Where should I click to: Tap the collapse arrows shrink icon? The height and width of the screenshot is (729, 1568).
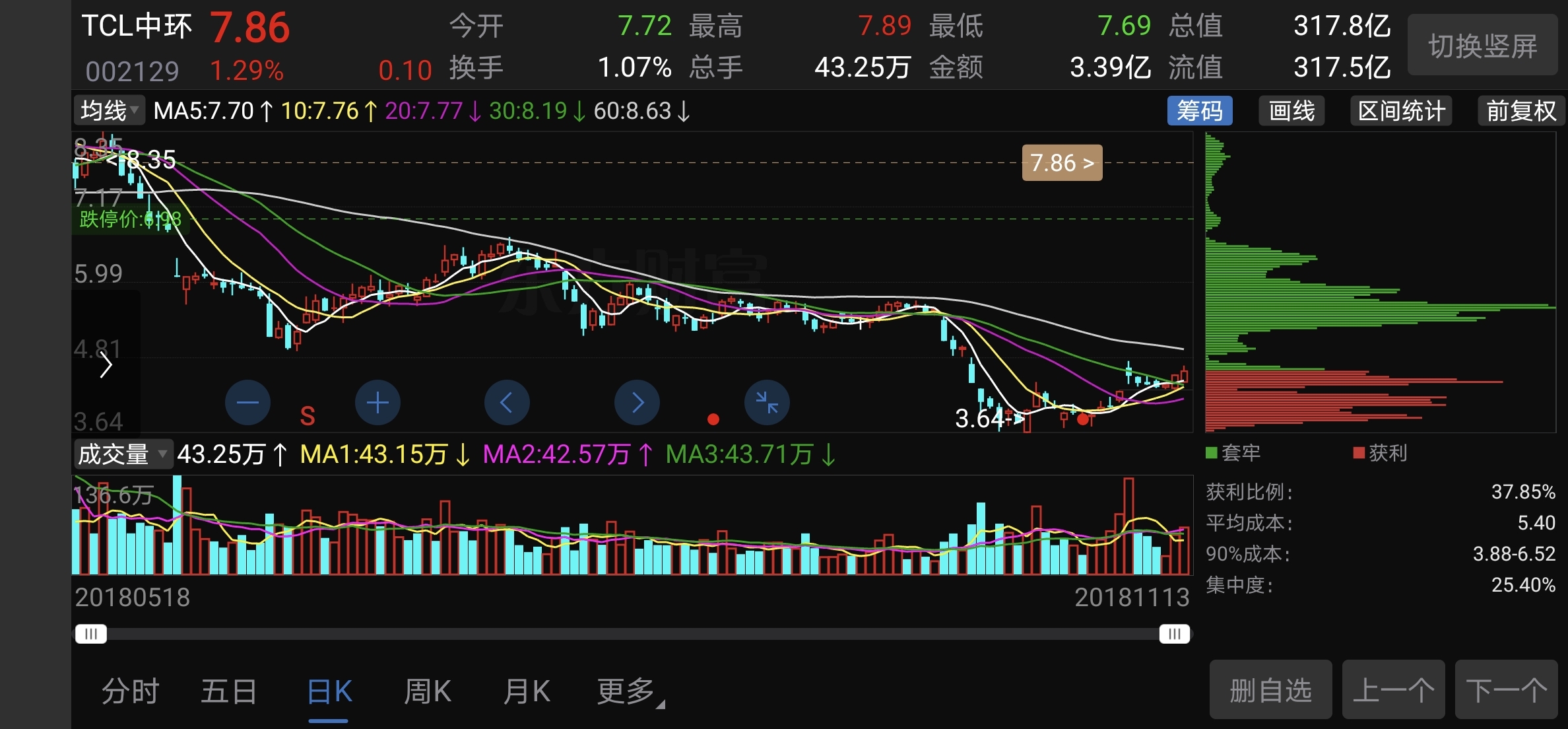767,402
